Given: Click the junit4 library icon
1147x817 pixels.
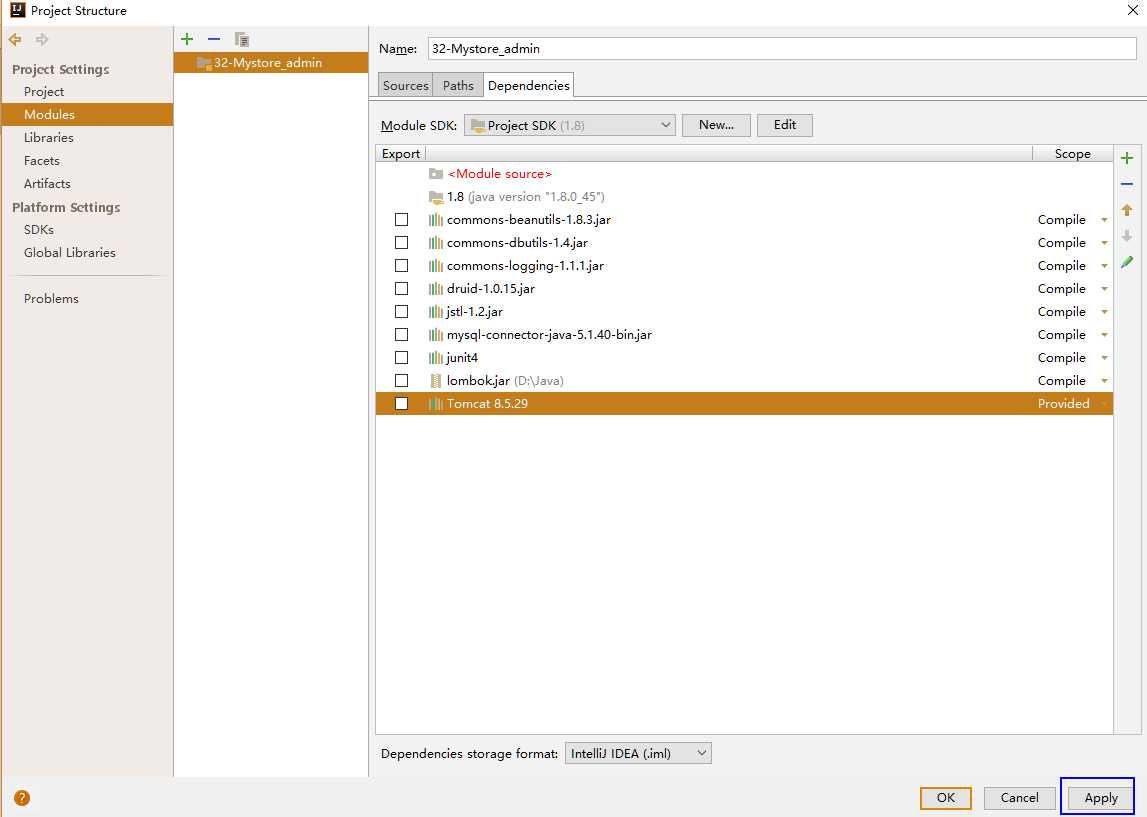Looking at the screenshot, I should click(436, 358).
